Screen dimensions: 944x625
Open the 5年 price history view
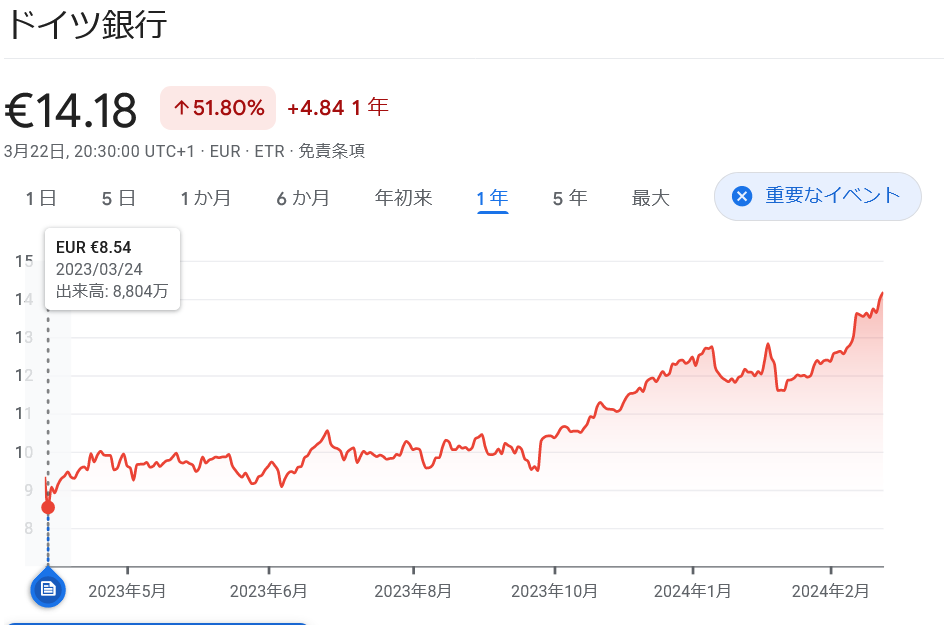[569, 198]
